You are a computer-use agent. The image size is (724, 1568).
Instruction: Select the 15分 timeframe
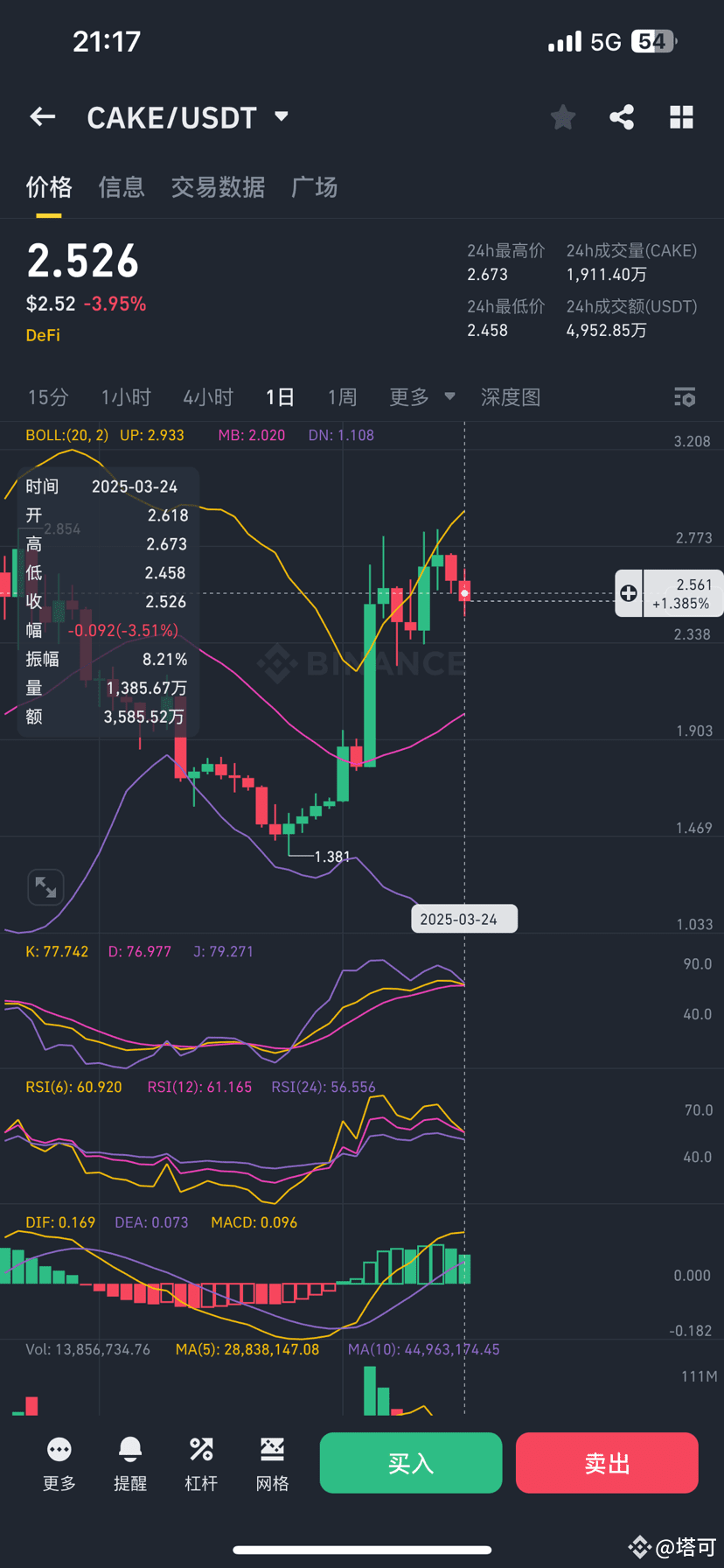click(48, 397)
